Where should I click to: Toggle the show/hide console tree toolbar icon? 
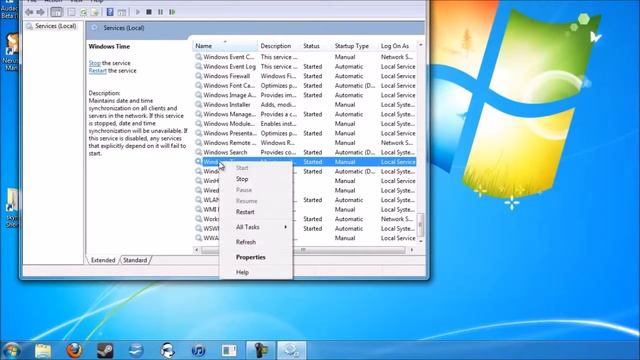click(x=56, y=12)
